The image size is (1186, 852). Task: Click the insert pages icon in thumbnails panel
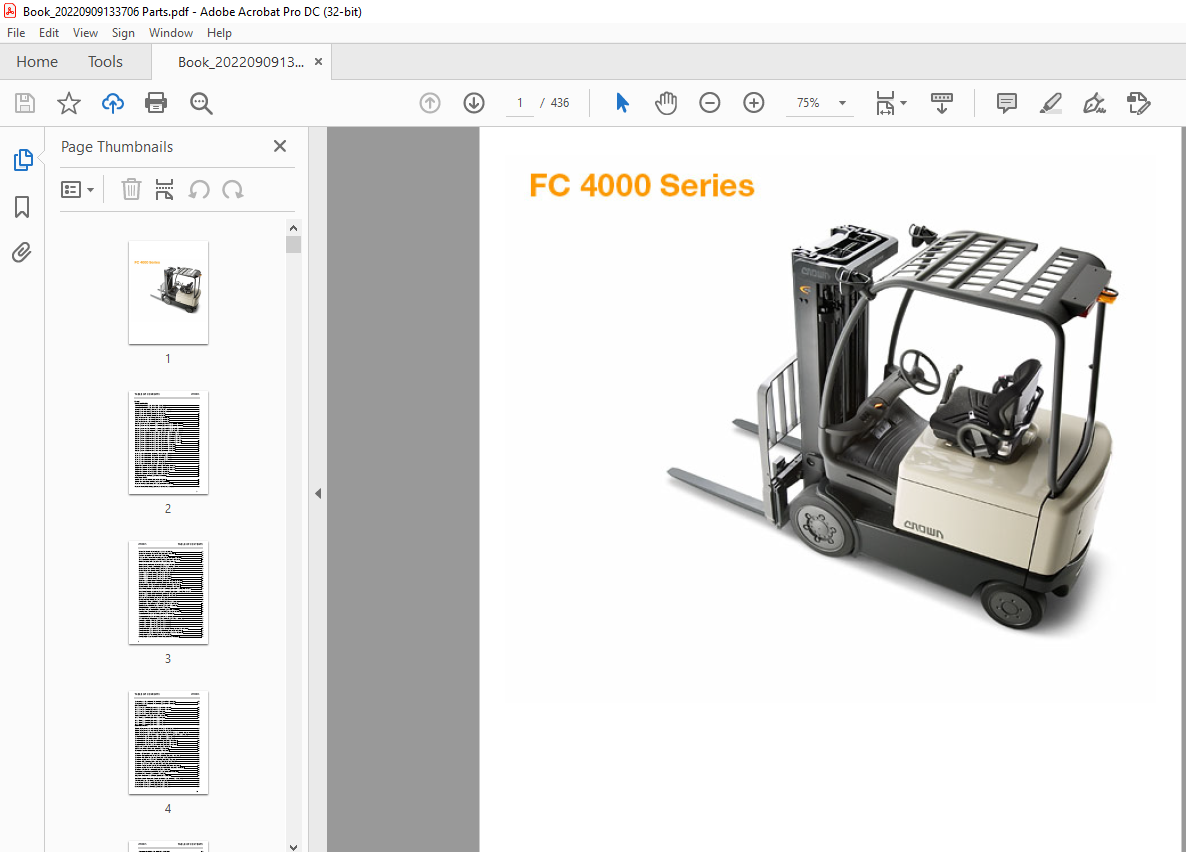pyautogui.click(x=164, y=189)
